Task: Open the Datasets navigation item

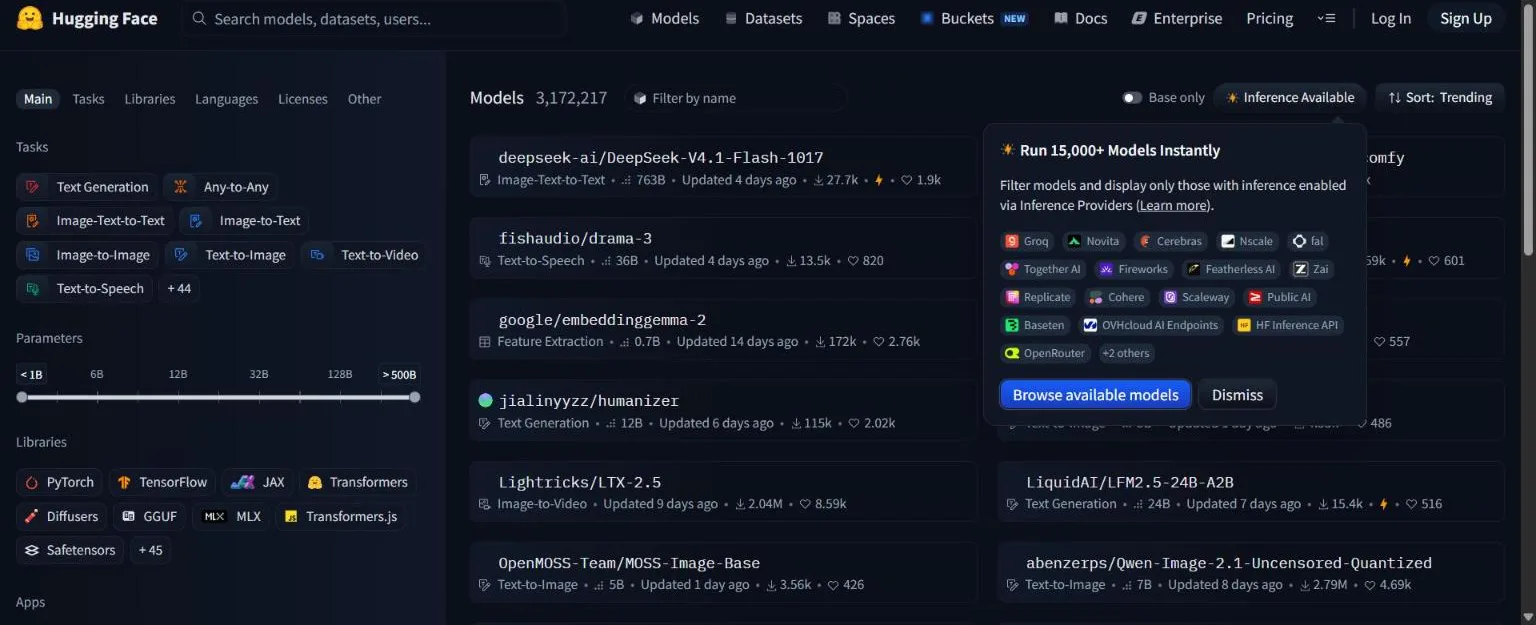Action: (x=763, y=18)
